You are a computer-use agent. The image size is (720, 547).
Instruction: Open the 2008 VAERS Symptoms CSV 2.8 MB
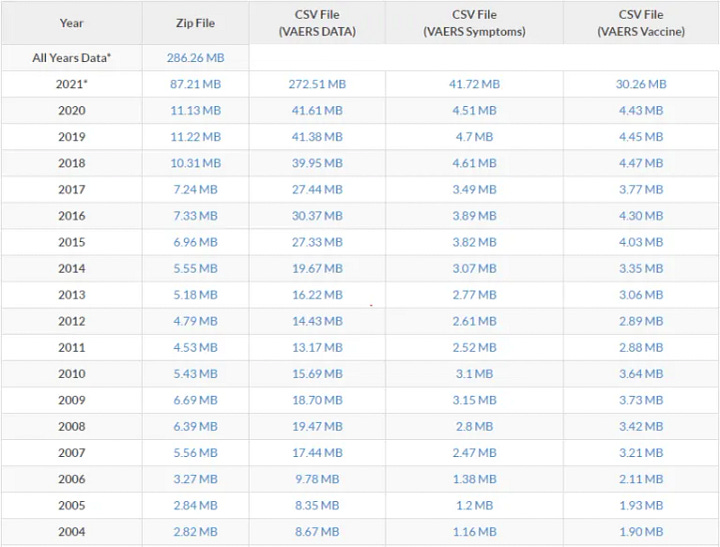coord(474,426)
